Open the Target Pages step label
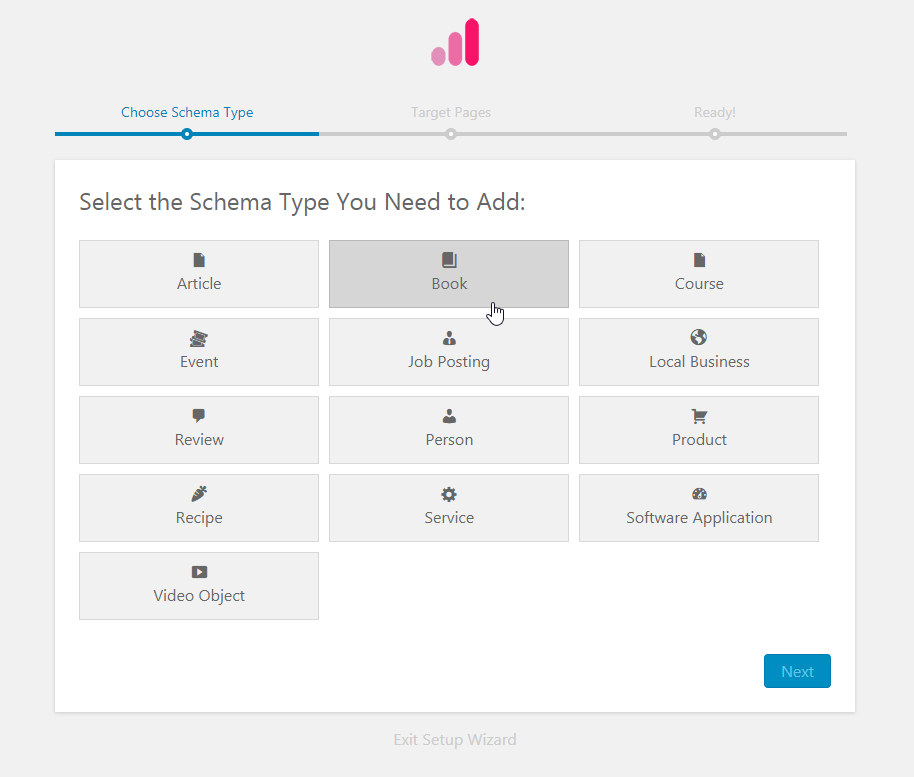 (451, 112)
